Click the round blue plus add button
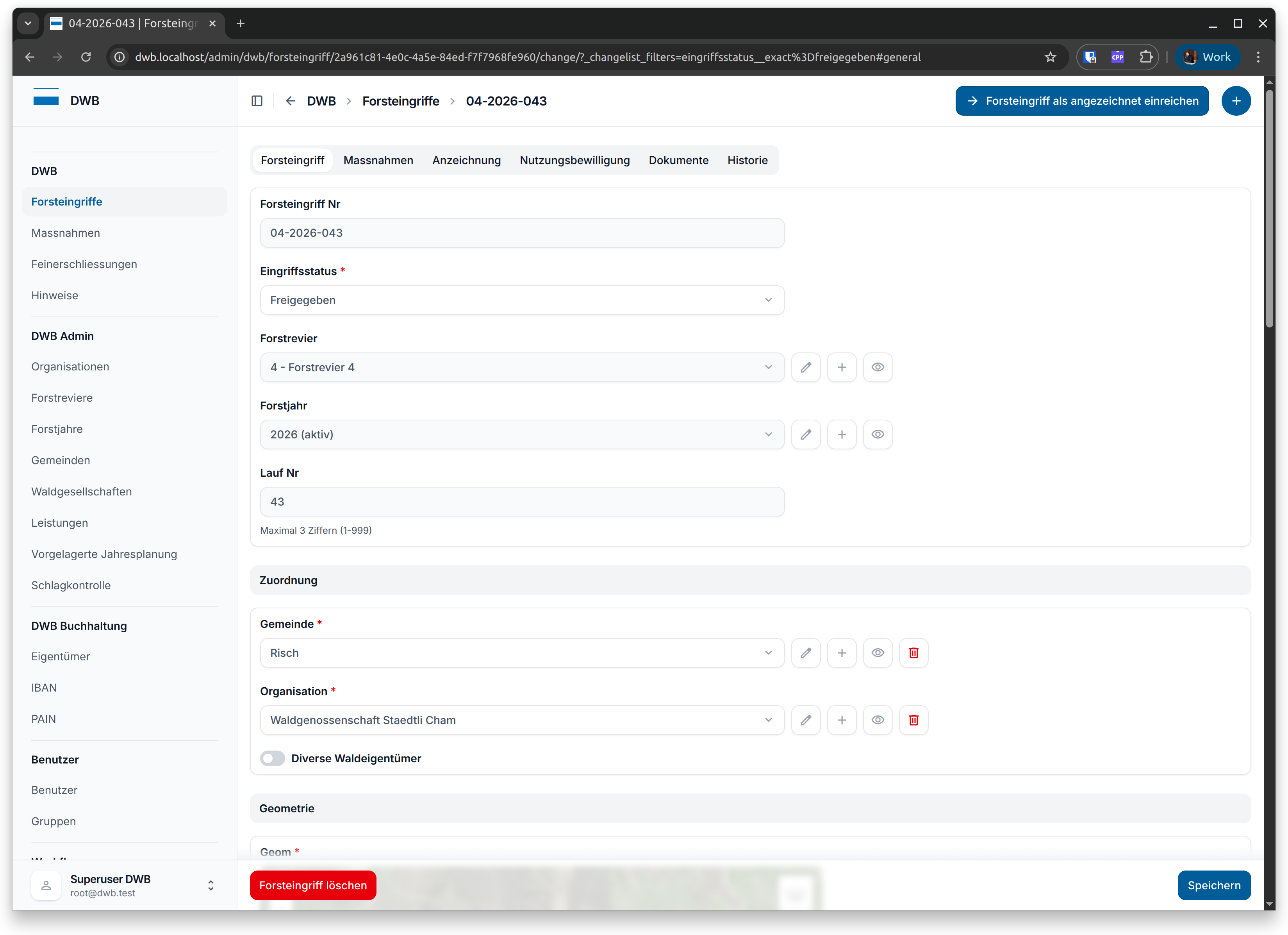The width and height of the screenshot is (1288, 935). (1236, 100)
